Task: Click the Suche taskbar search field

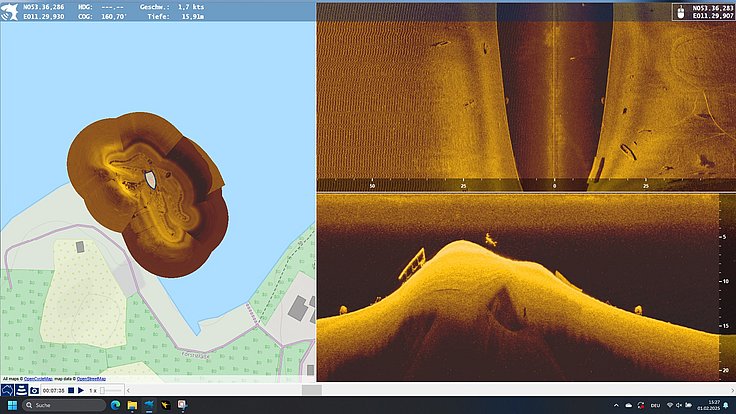Action: tap(64, 405)
